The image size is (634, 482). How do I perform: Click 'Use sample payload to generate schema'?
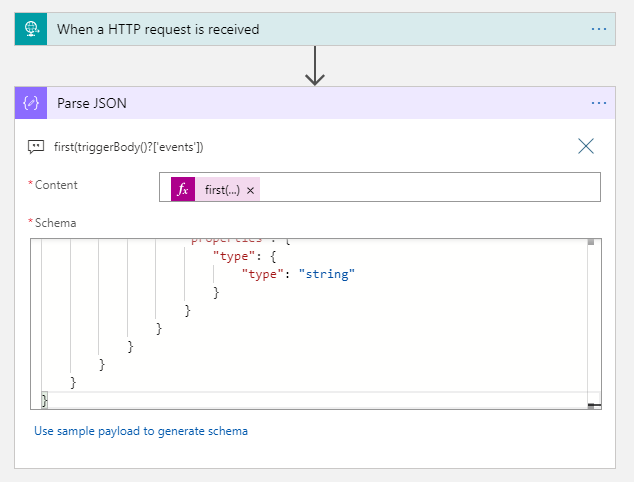point(141,431)
